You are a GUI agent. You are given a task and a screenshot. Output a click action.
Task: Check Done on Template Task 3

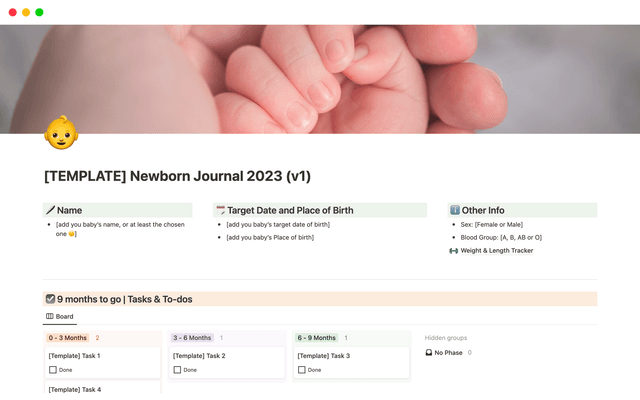click(x=301, y=370)
